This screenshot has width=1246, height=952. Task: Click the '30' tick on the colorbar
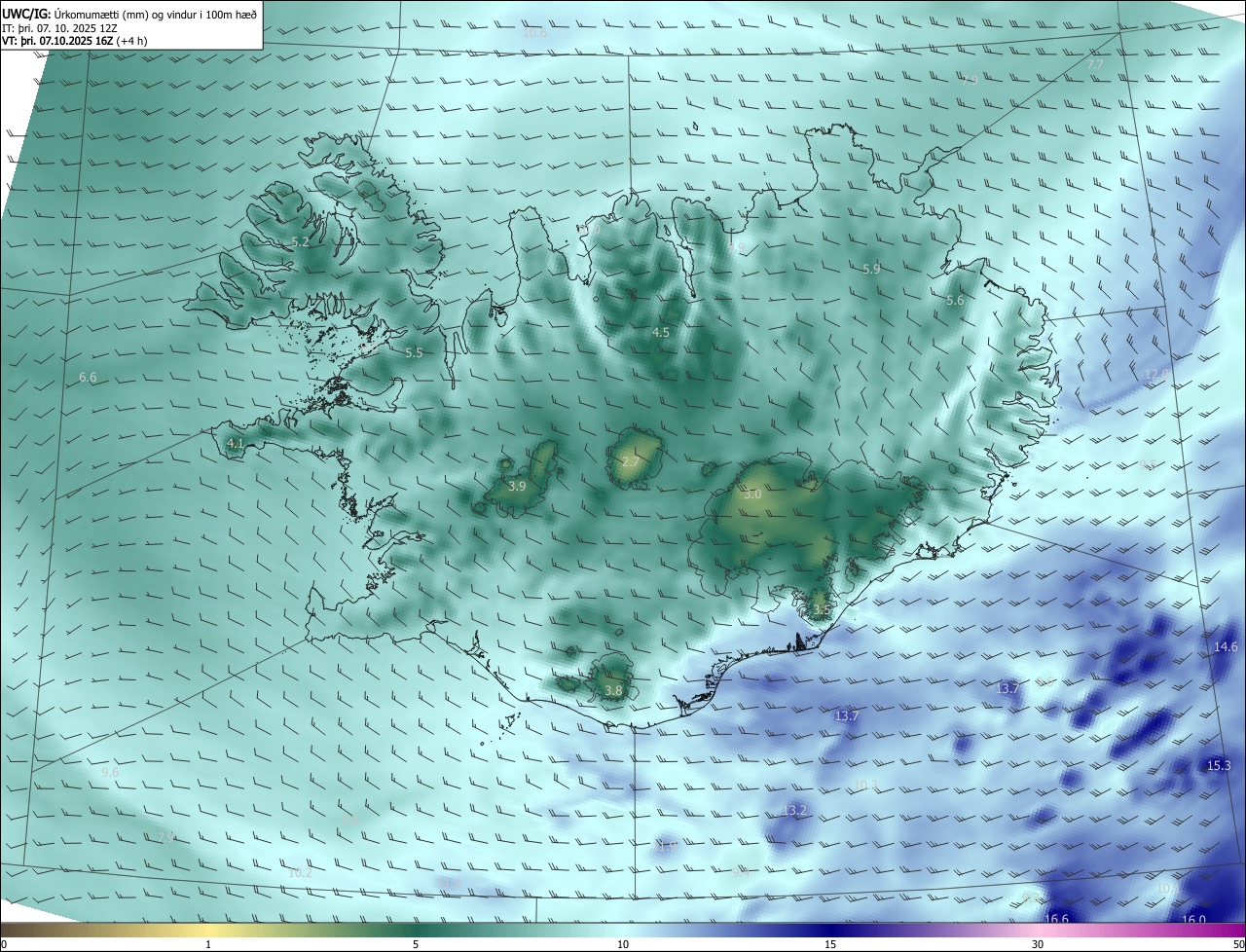pyautogui.click(x=1038, y=944)
